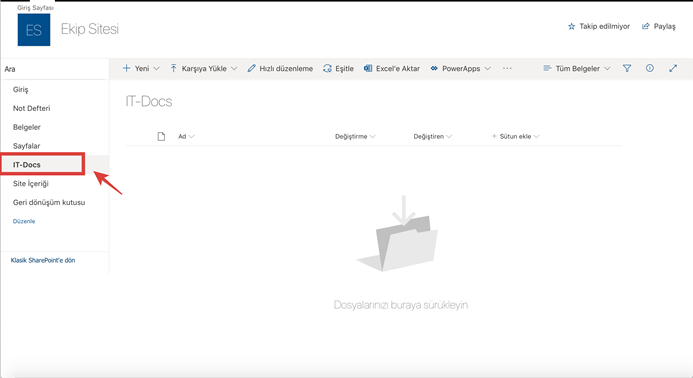This screenshot has height=378, width=693.
Task: Open the more options ellipsis in the toolbar
Action: point(507,68)
